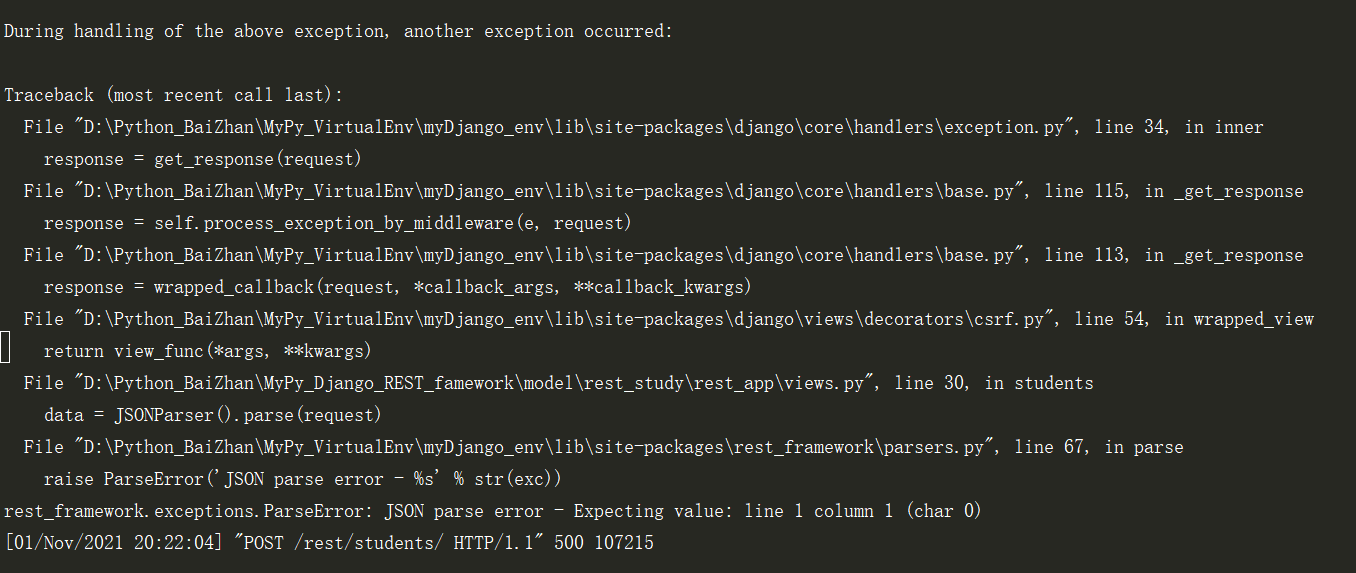Open rest_framework parsers.py file path
This screenshot has height=573, width=1356.
point(533,448)
